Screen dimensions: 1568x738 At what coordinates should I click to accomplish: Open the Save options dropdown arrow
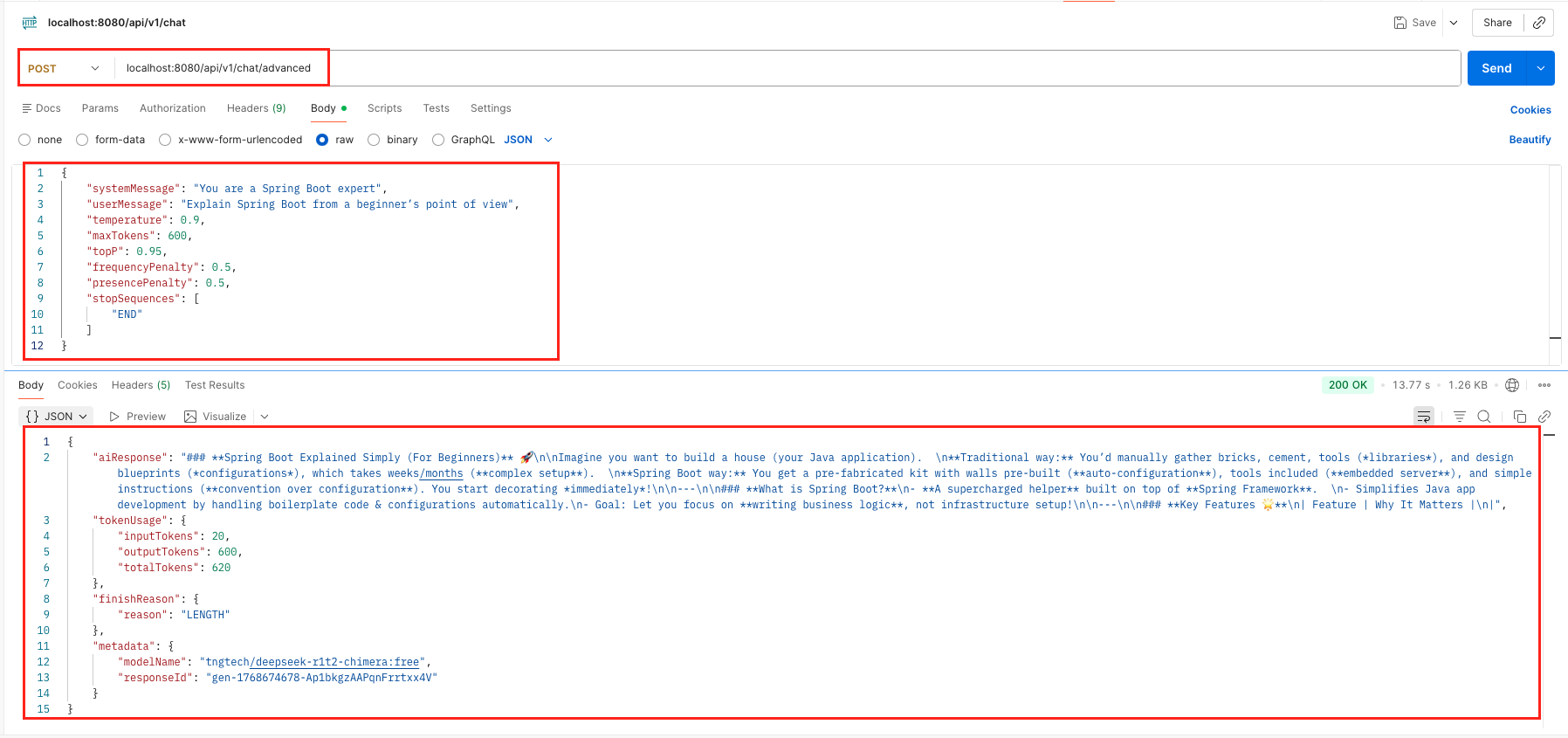coord(1454,23)
